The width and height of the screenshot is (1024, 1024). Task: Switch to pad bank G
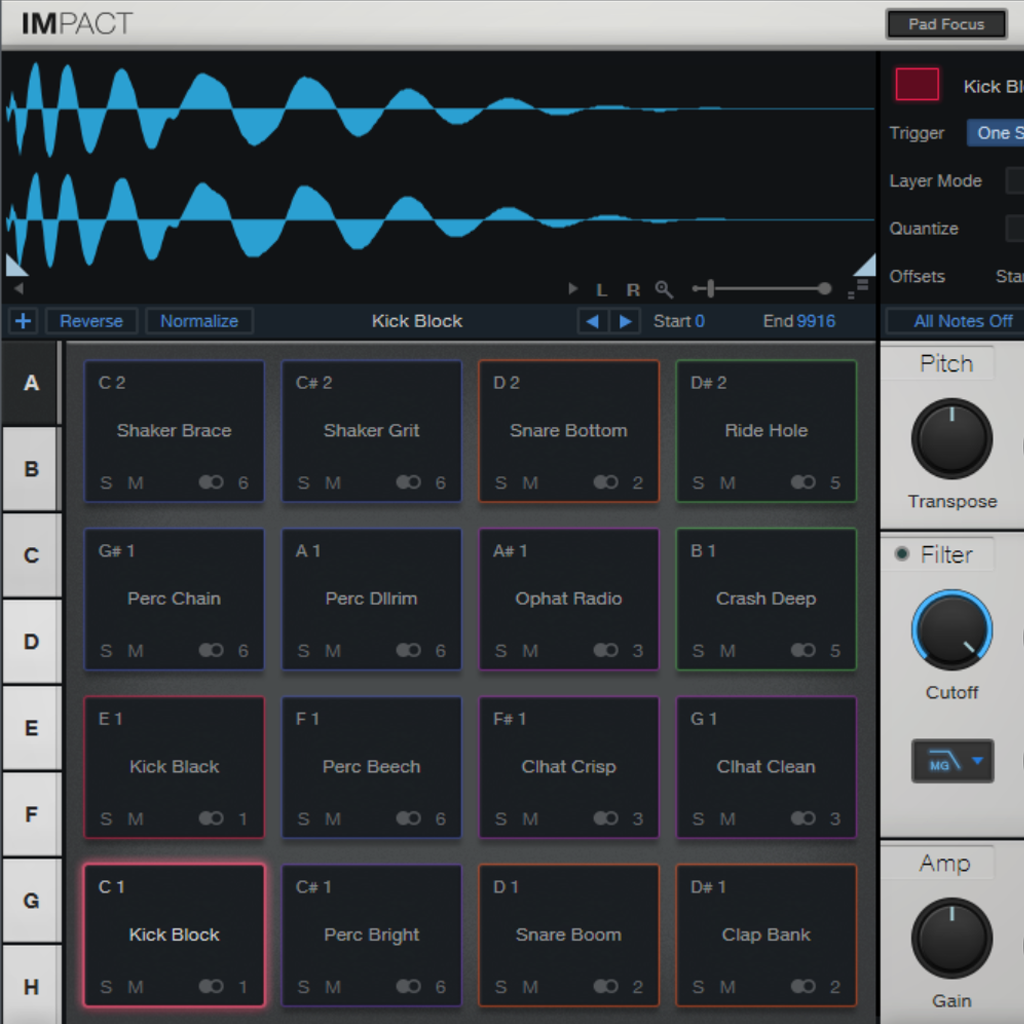click(x=31, y=901)
